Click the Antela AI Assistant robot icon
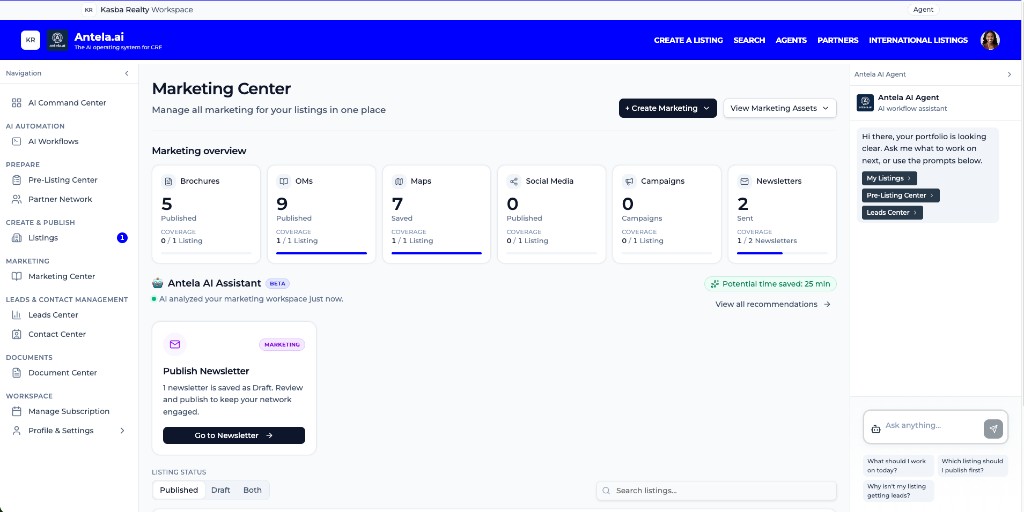 coord(157,283)
